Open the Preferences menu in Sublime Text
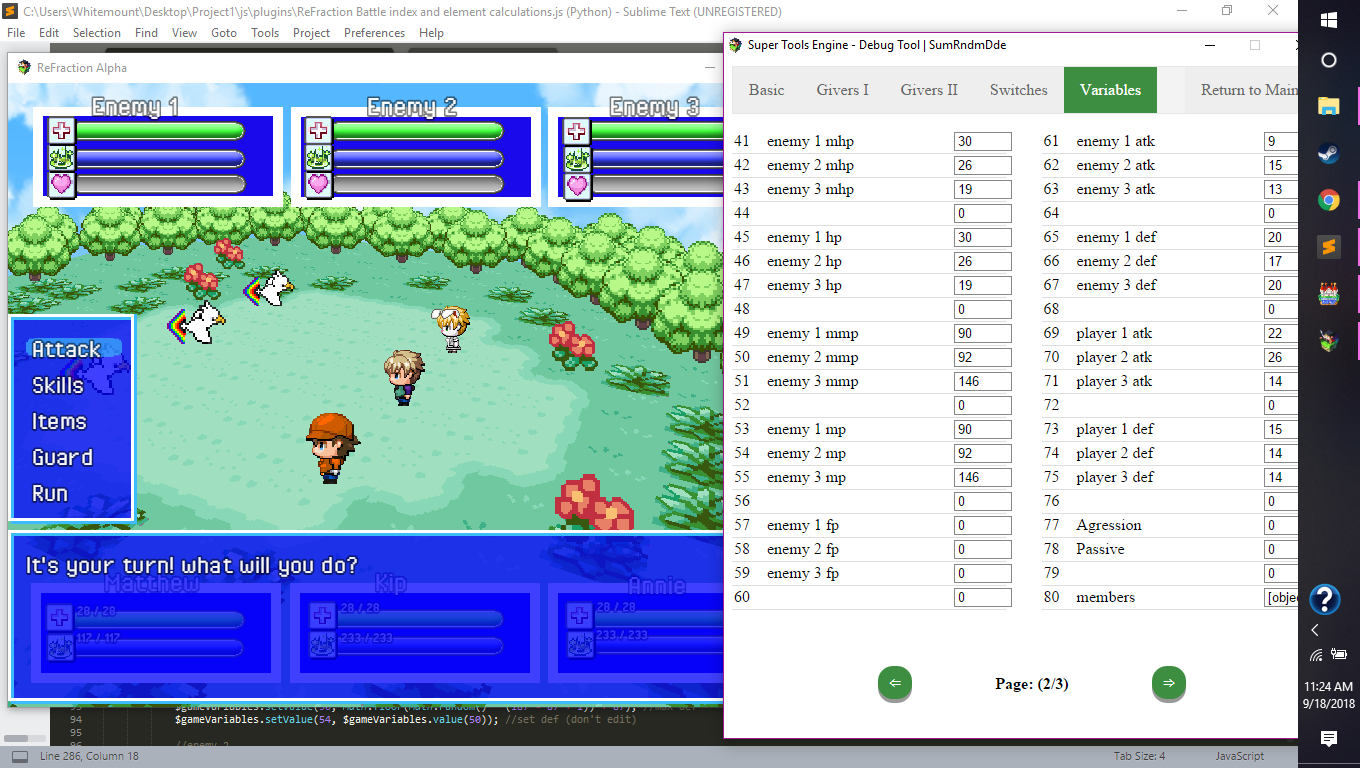This screenshot has height=768, width=1360. point(374,32)
